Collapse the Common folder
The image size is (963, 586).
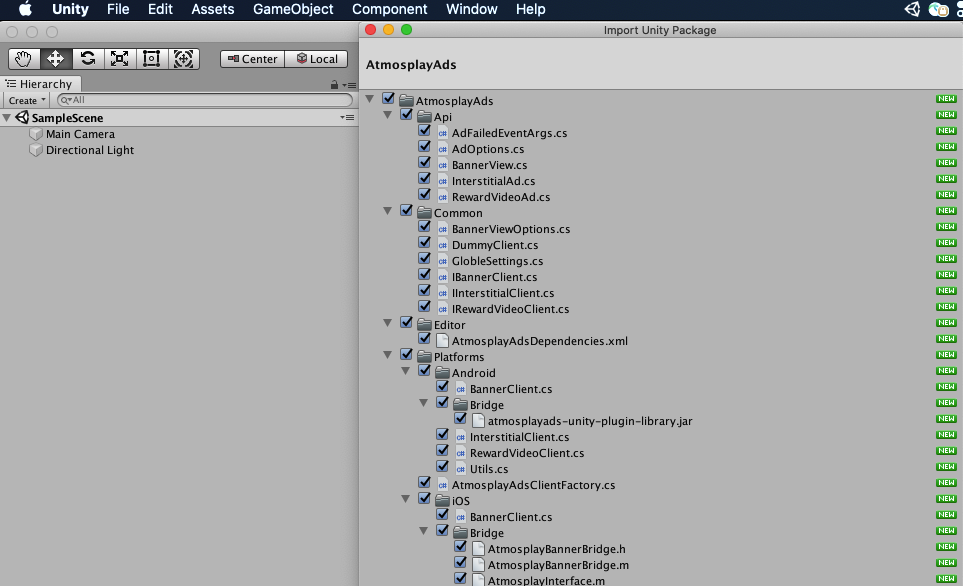tap(388, 211)
